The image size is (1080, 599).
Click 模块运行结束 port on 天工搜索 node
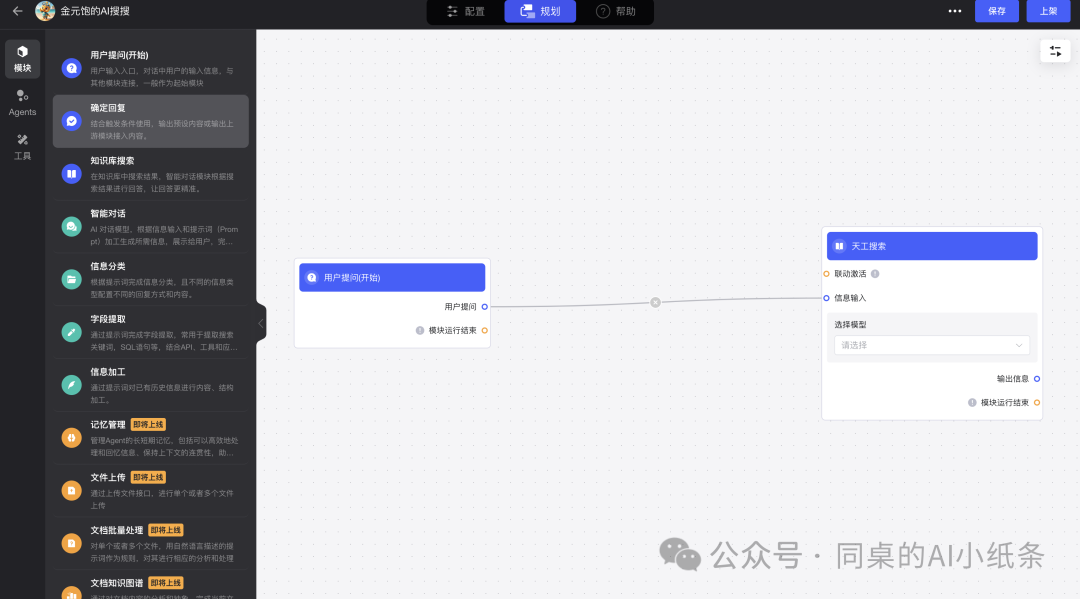[x=1037, y=403]
